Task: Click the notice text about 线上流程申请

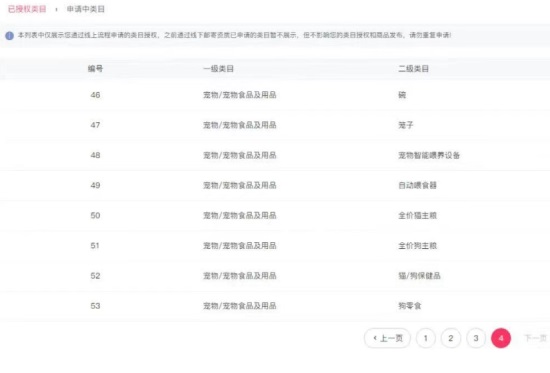Action: click(x=234, y=35)
